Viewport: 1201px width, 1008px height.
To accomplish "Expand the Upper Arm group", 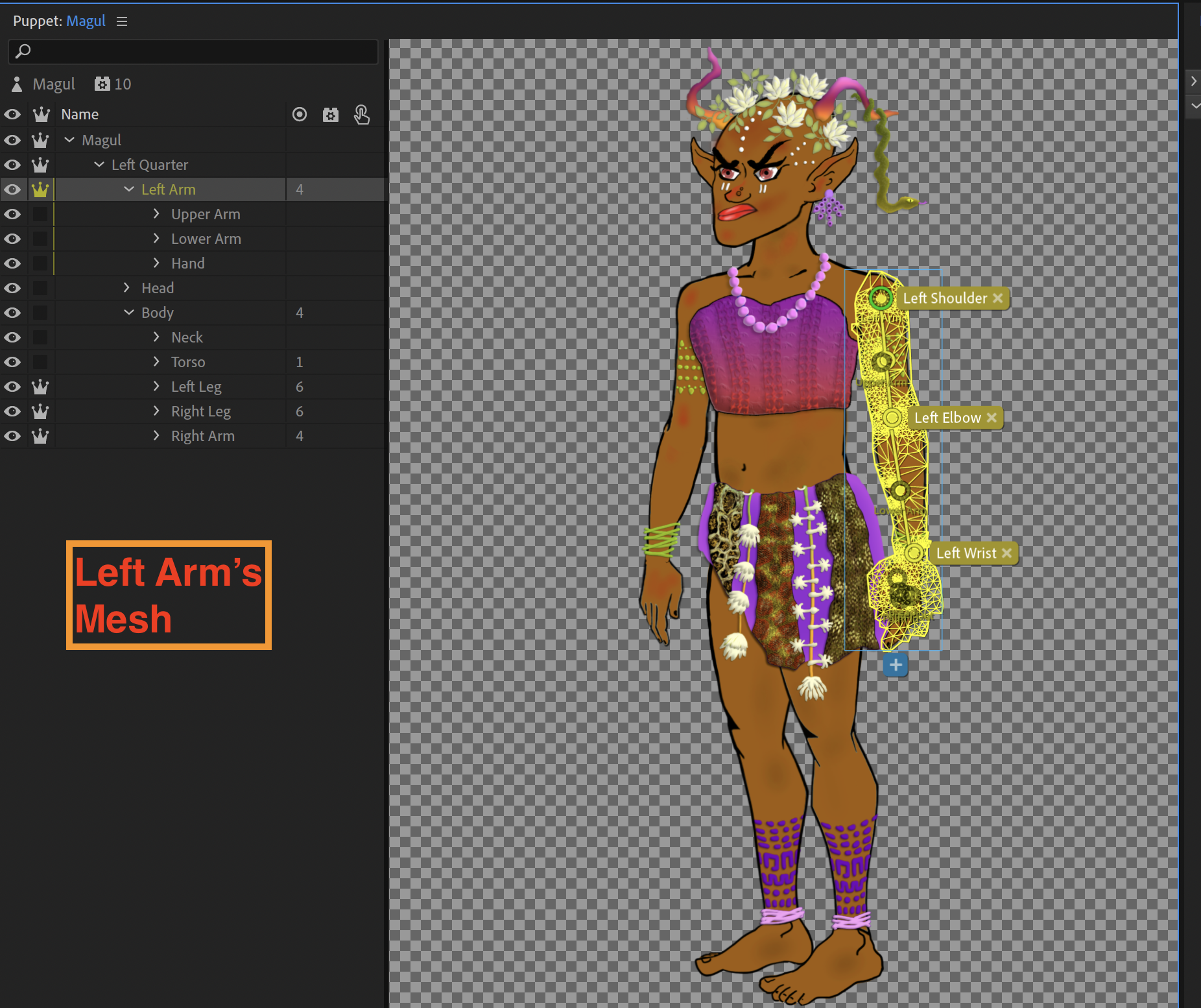I will point(156,213).
